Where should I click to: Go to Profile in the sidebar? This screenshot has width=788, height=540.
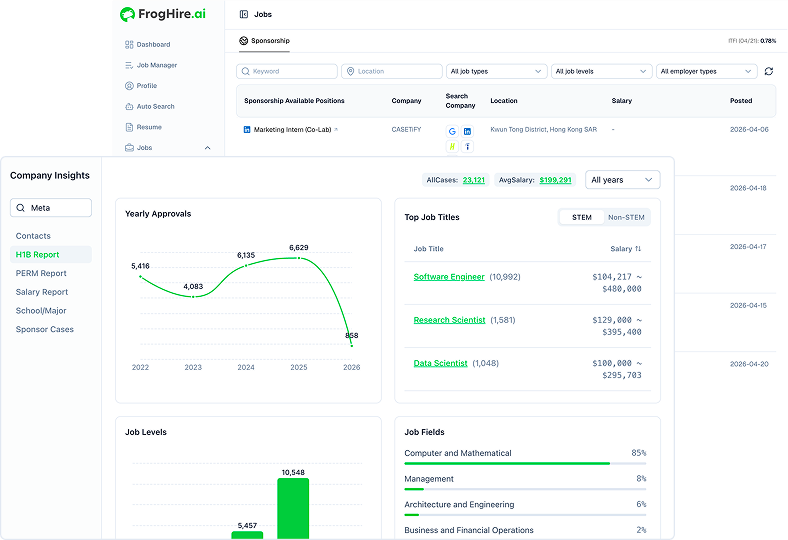141,86
